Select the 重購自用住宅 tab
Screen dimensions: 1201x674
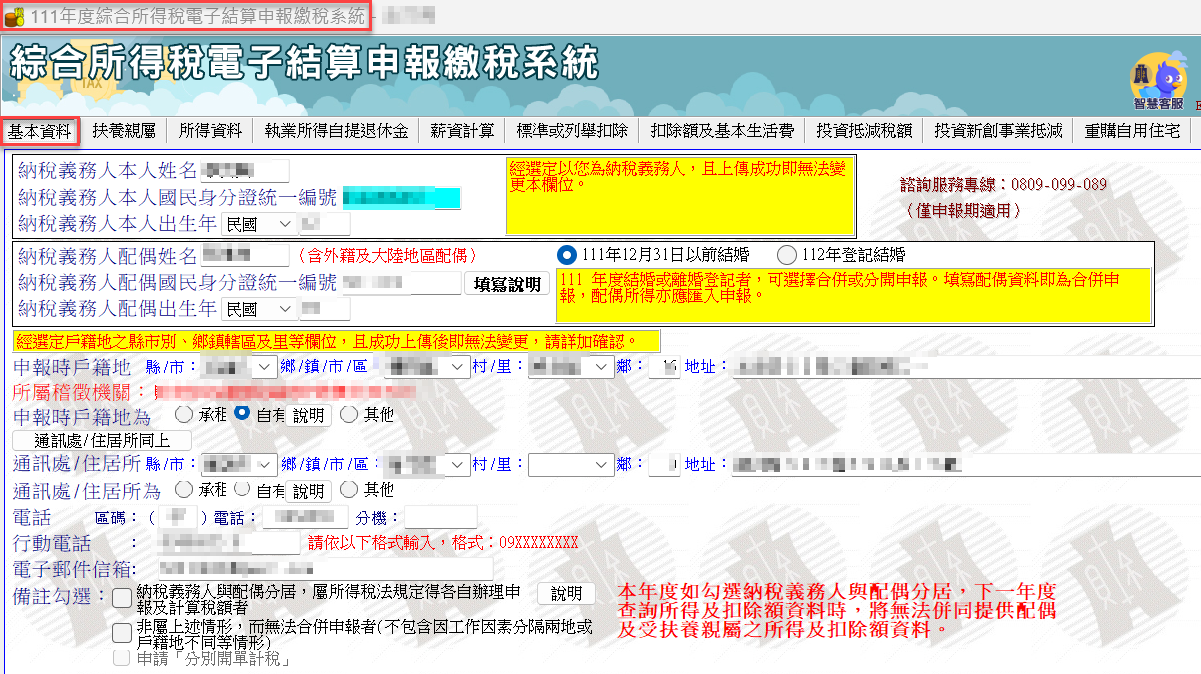(x=1132, y=131)
